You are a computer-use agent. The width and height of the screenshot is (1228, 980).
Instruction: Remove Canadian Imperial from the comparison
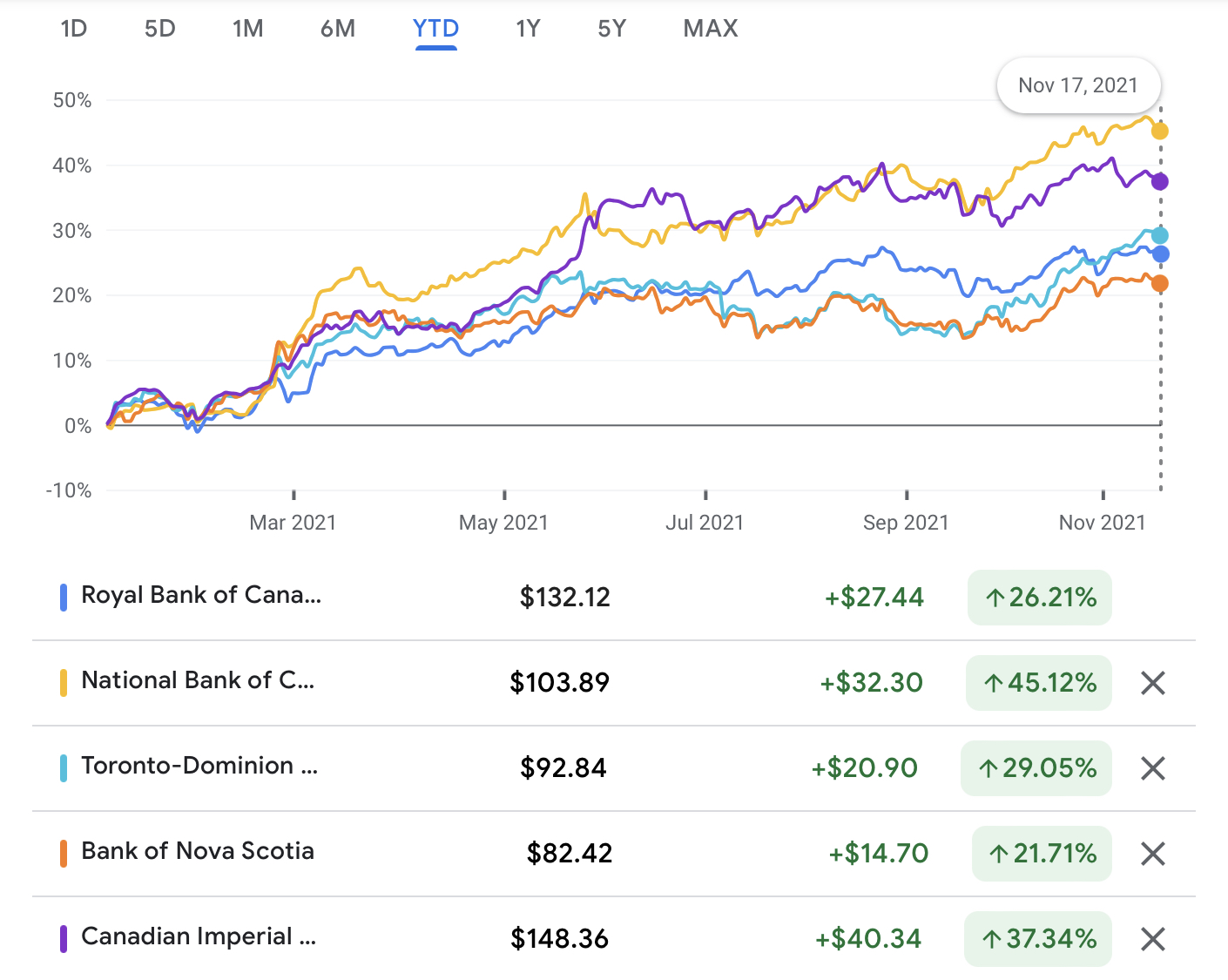coord(1152,939)
